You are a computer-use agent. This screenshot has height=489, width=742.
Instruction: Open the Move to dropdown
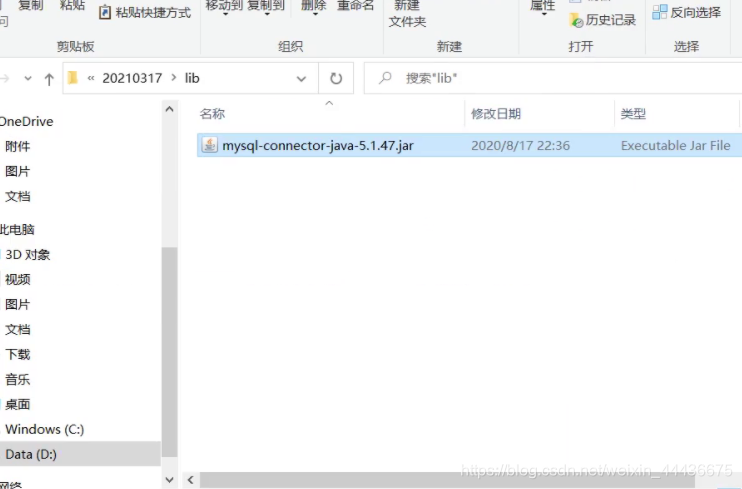point(224,8)
